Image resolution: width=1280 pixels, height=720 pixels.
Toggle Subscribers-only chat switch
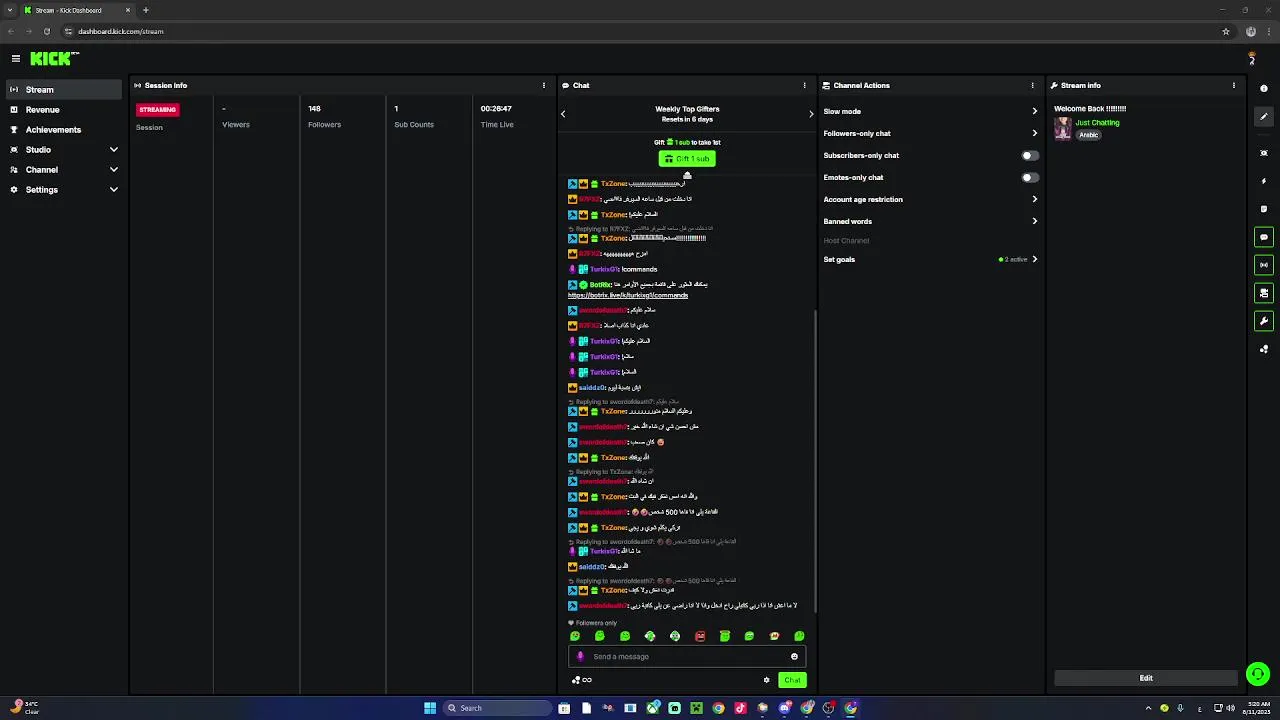tap(1030, 155)
